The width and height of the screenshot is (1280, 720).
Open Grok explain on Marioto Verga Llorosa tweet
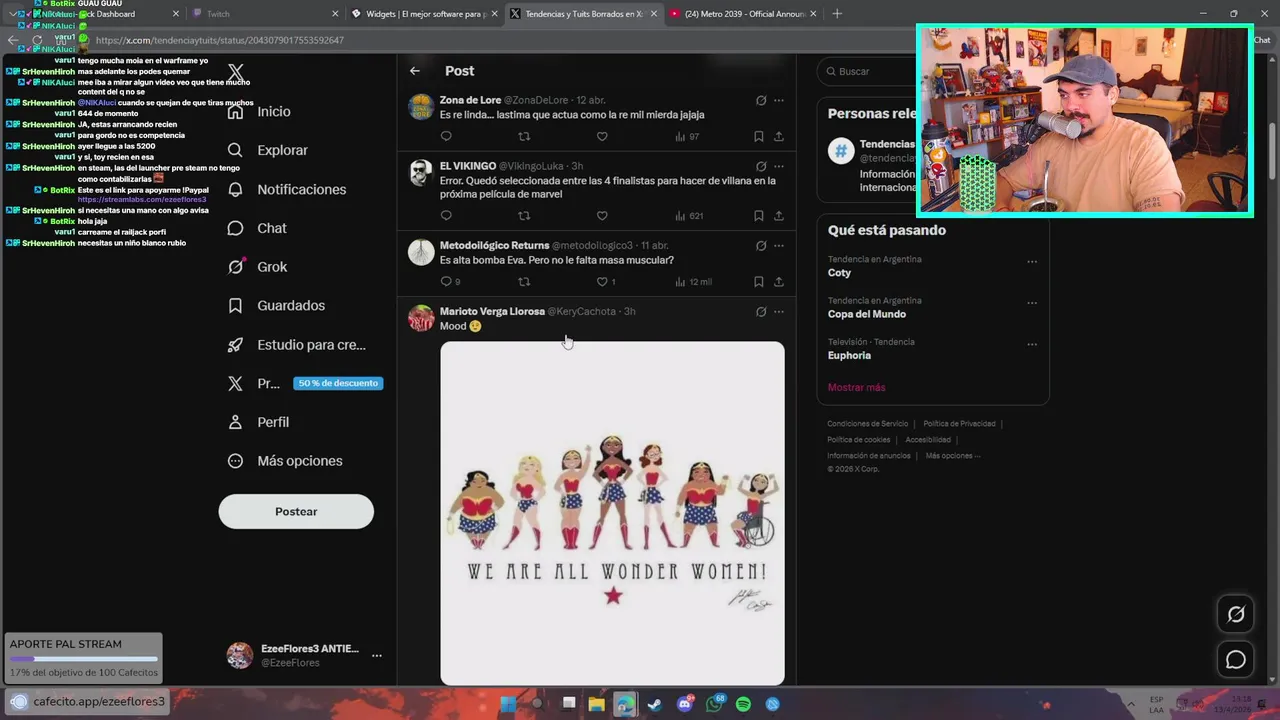coord(761,311)
